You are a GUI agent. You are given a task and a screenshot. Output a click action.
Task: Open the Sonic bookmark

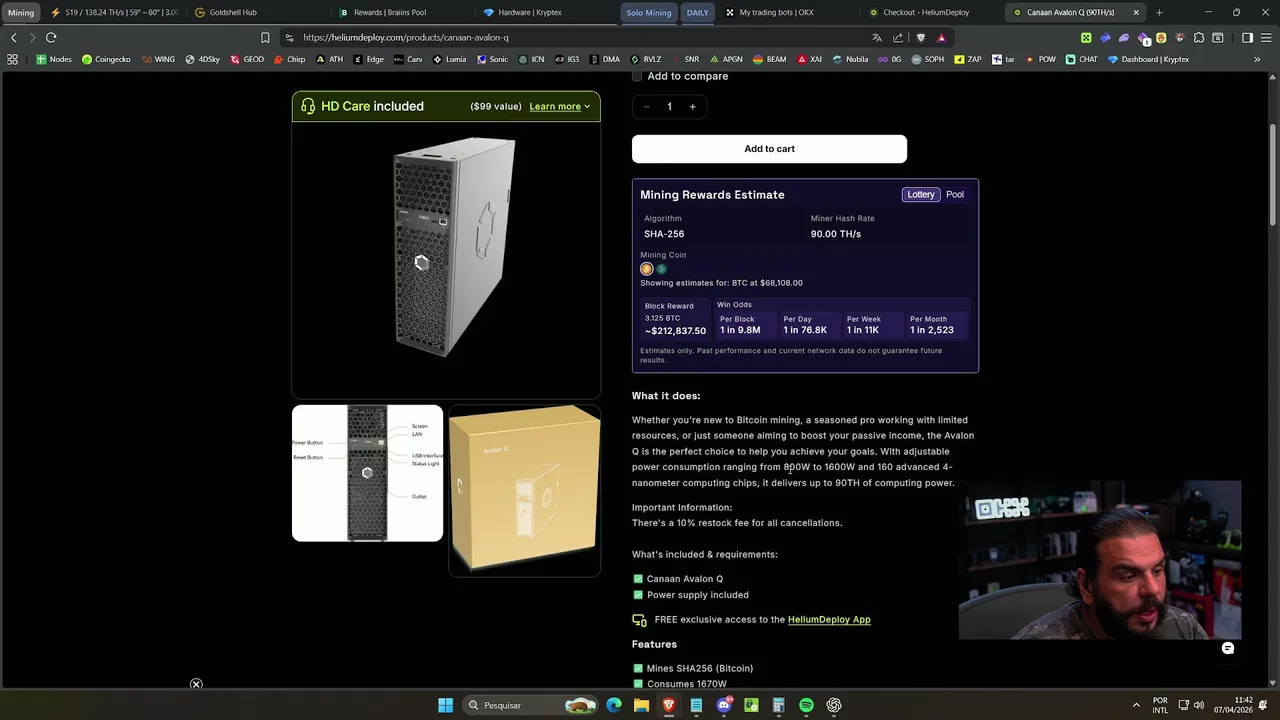[492, 59]
